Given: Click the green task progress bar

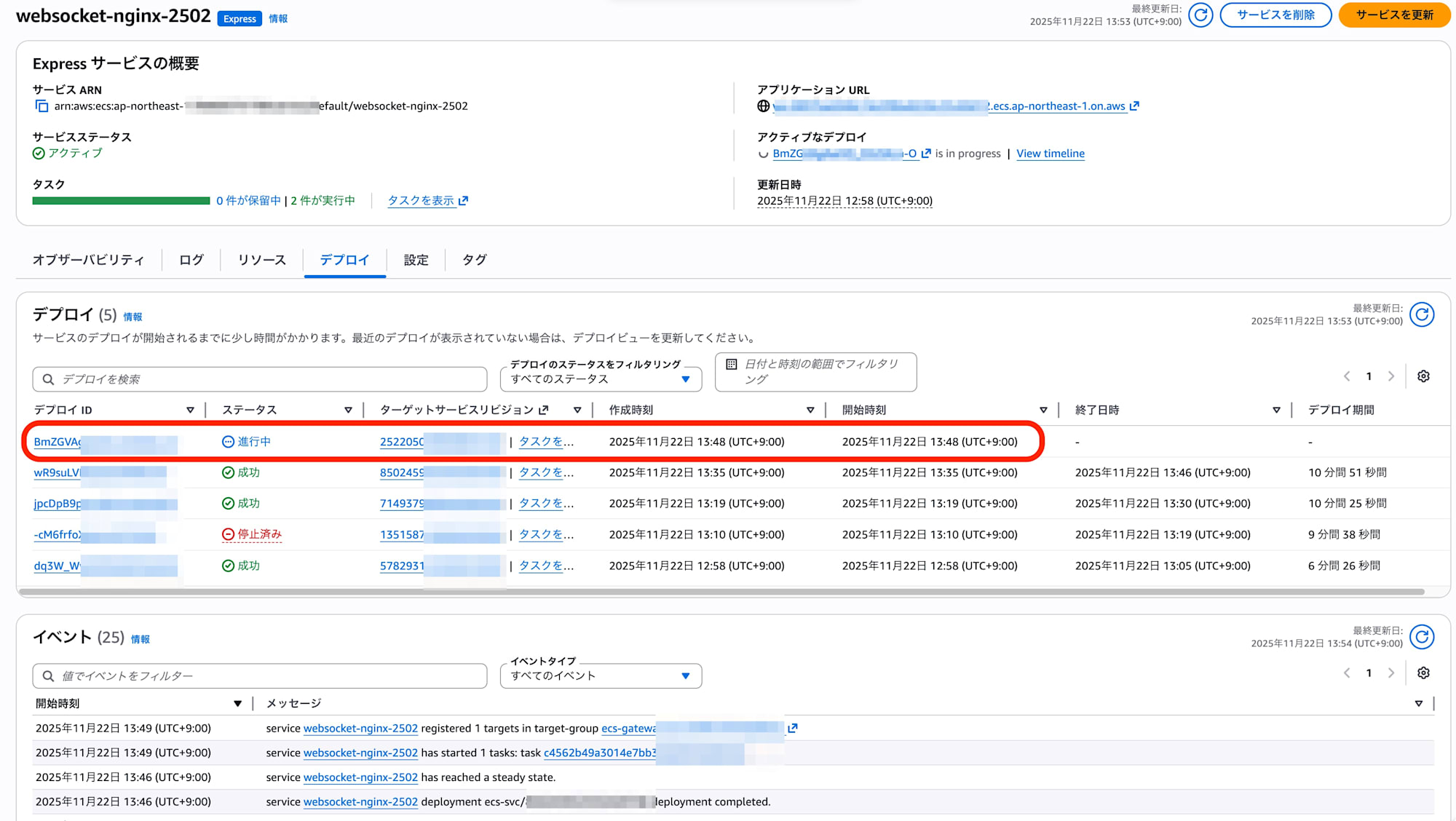Looking at the screenshot, I should 121,201.
